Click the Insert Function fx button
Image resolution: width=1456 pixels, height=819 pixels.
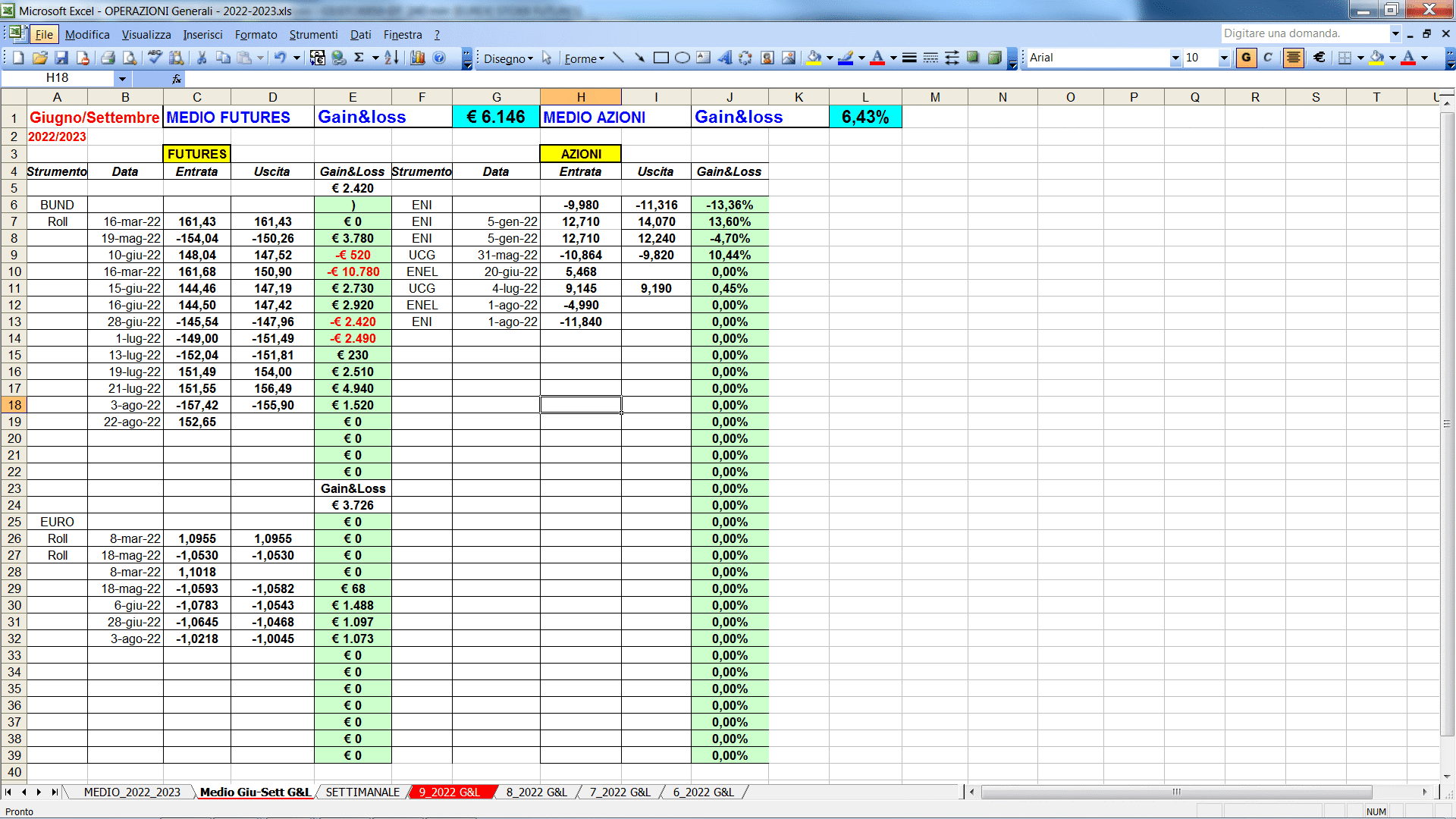pyautogui.click(x=176, y=78)
